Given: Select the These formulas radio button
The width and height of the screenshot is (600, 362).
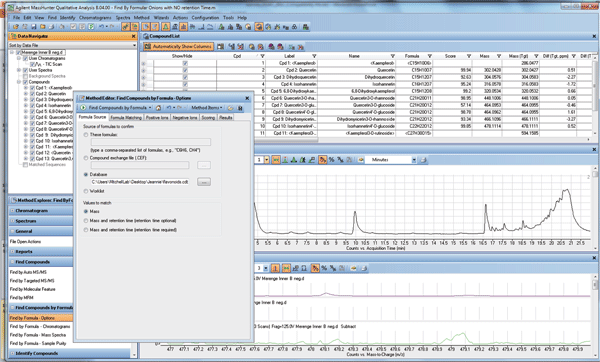Looking at the screenshot, I should [86, 135].
